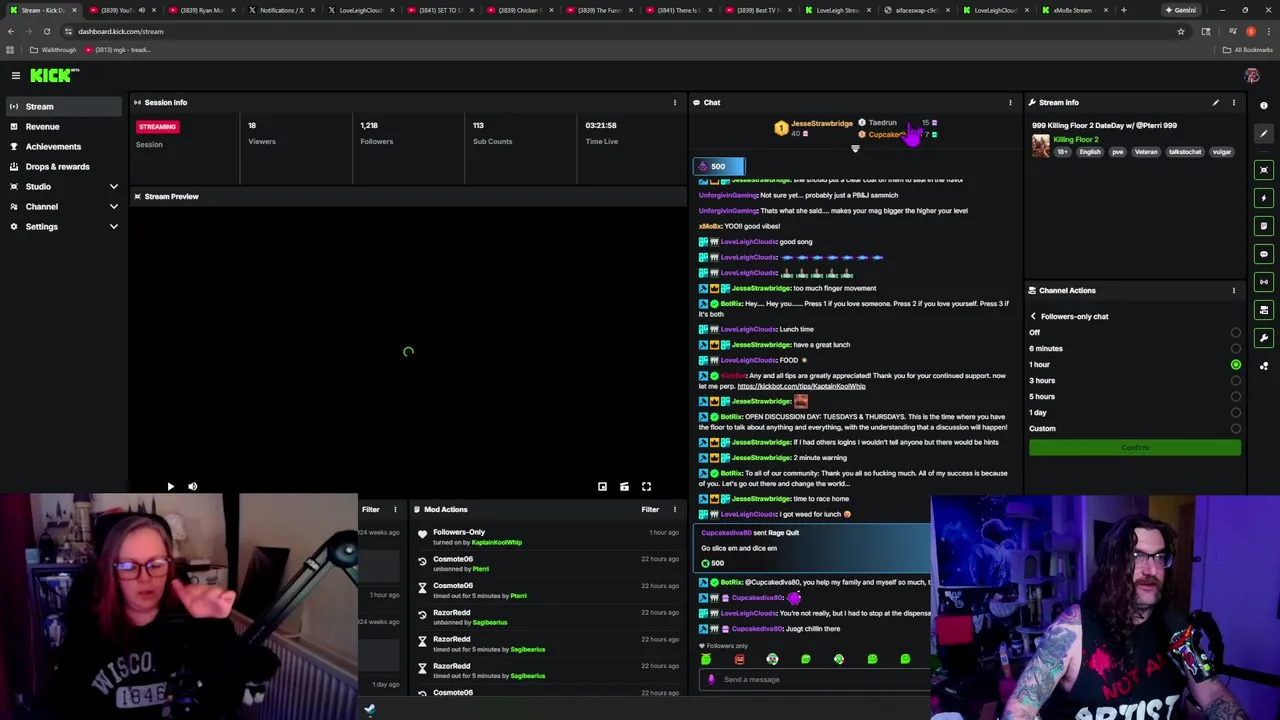
Task: Open the 500 gift progress bar in chat
Action: (719, 166)
